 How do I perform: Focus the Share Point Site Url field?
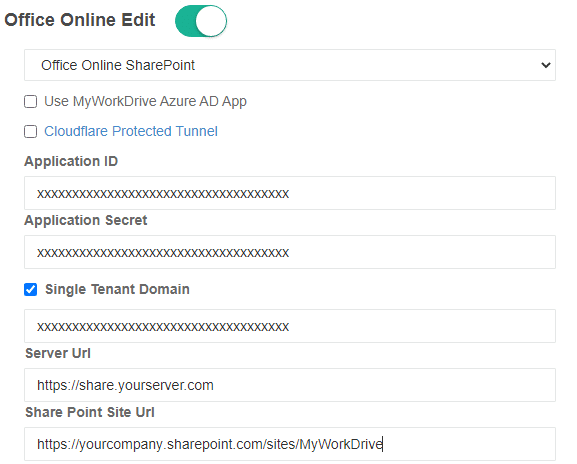[x=290, y=444]
